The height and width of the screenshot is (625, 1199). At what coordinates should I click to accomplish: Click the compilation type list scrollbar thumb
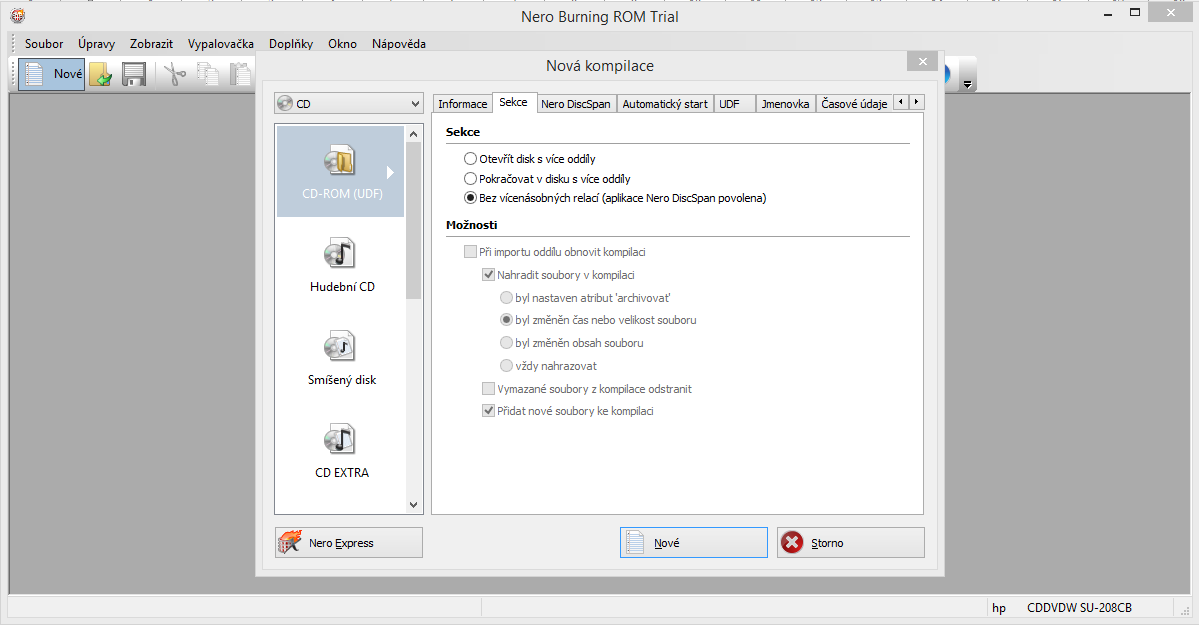[x=414, y=220]
